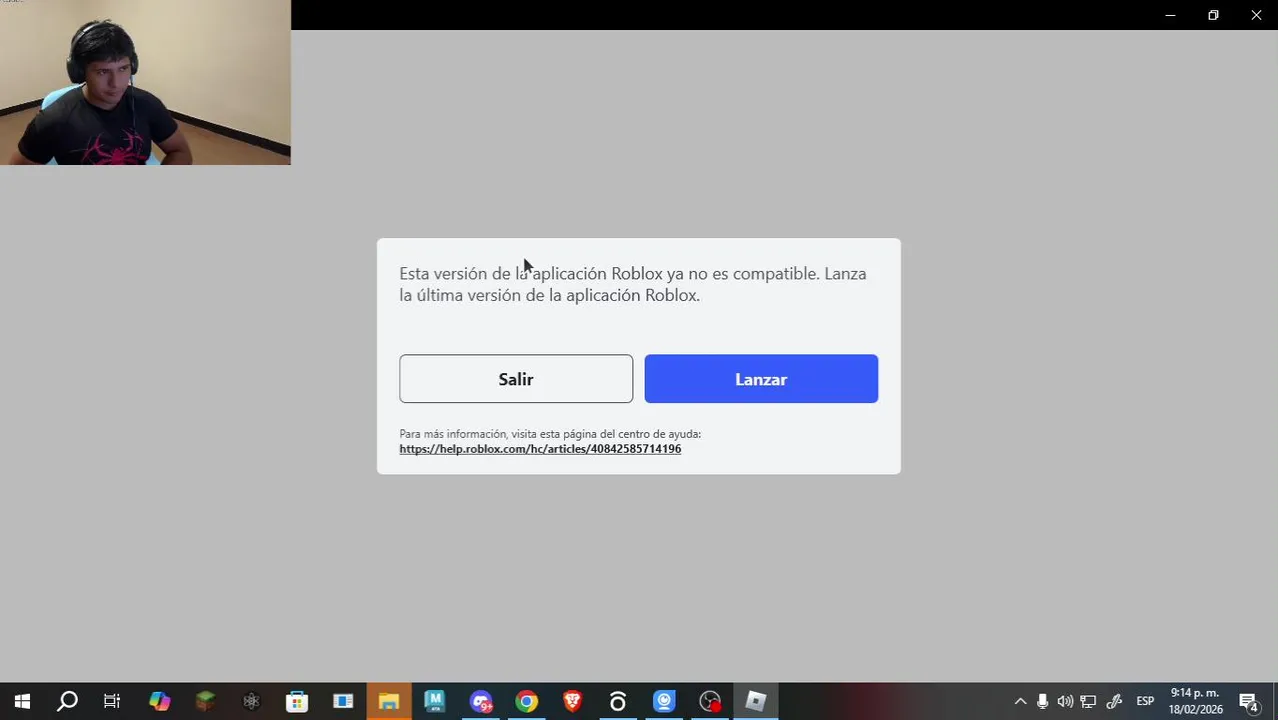Image resolution: width=1278 pixels, height=720 pixels.
Task: Open the network connection tray icon
Action: [1088, 701]
